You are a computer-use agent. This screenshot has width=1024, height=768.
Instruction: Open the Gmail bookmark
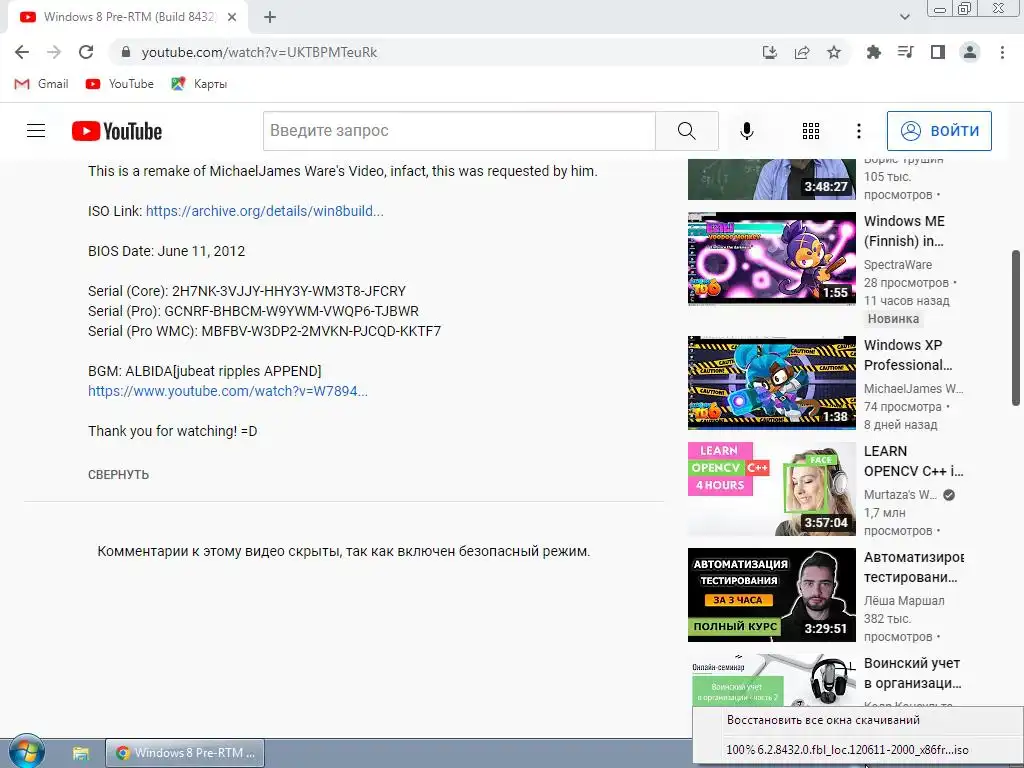pyautogui.click(x=41, y=84)
